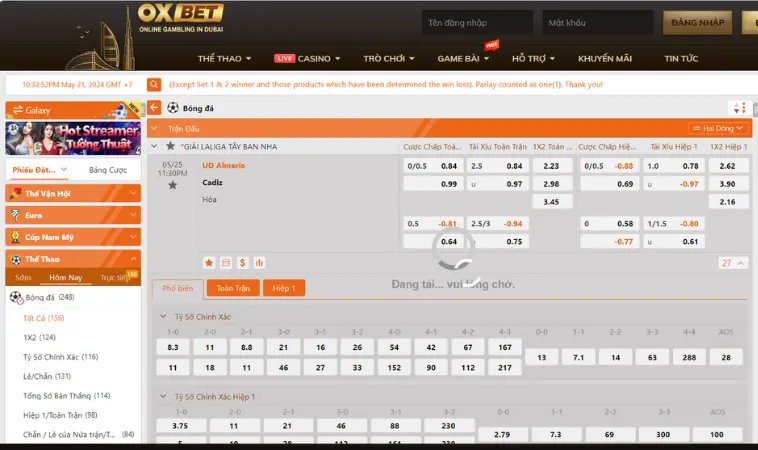758x450 pixels.
Task: Select the Tỷ Số Chính Xác (116) link
Action: [x=60, y=357]
